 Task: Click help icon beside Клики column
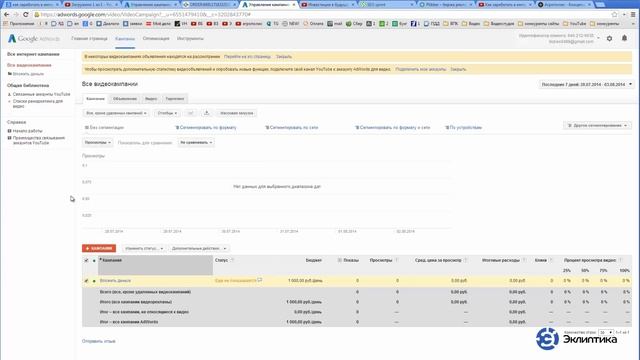[551, 260]
